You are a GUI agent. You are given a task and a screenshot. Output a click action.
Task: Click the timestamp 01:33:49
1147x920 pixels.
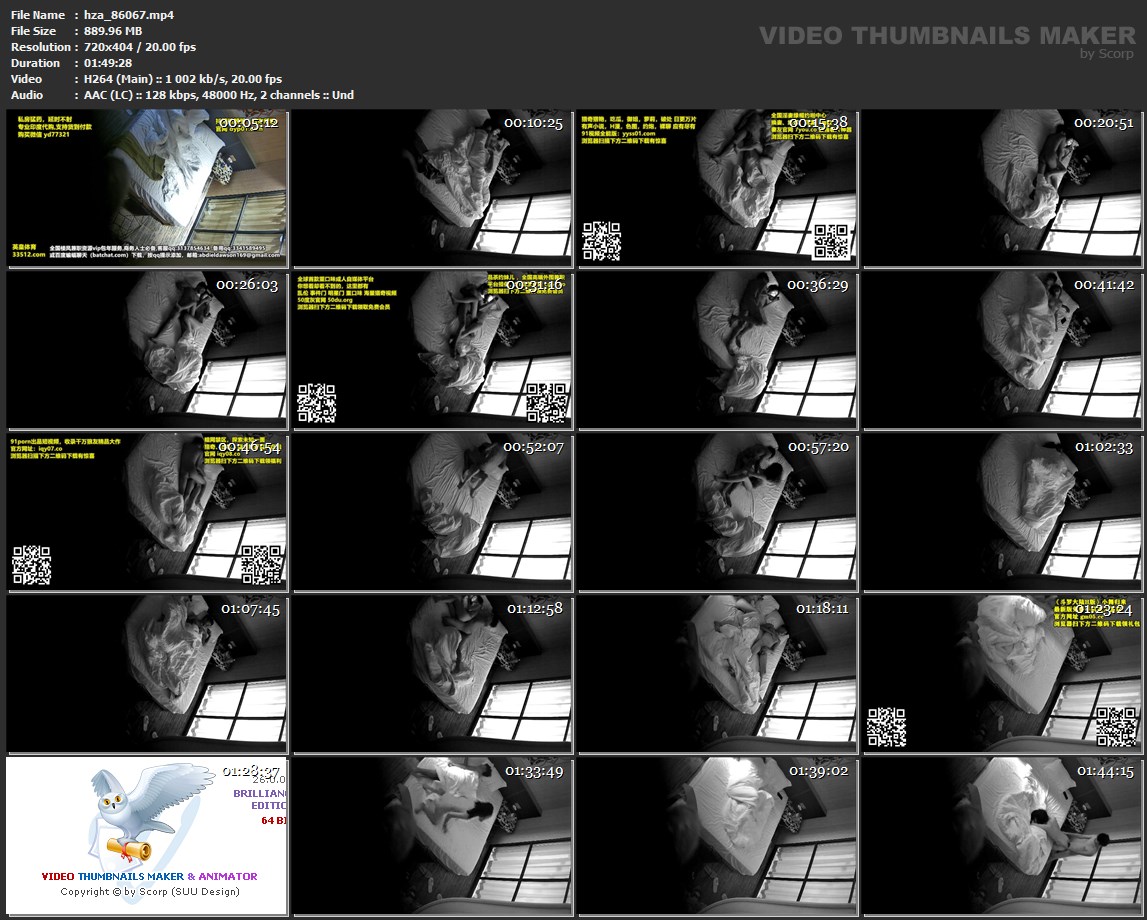point(534,771)
